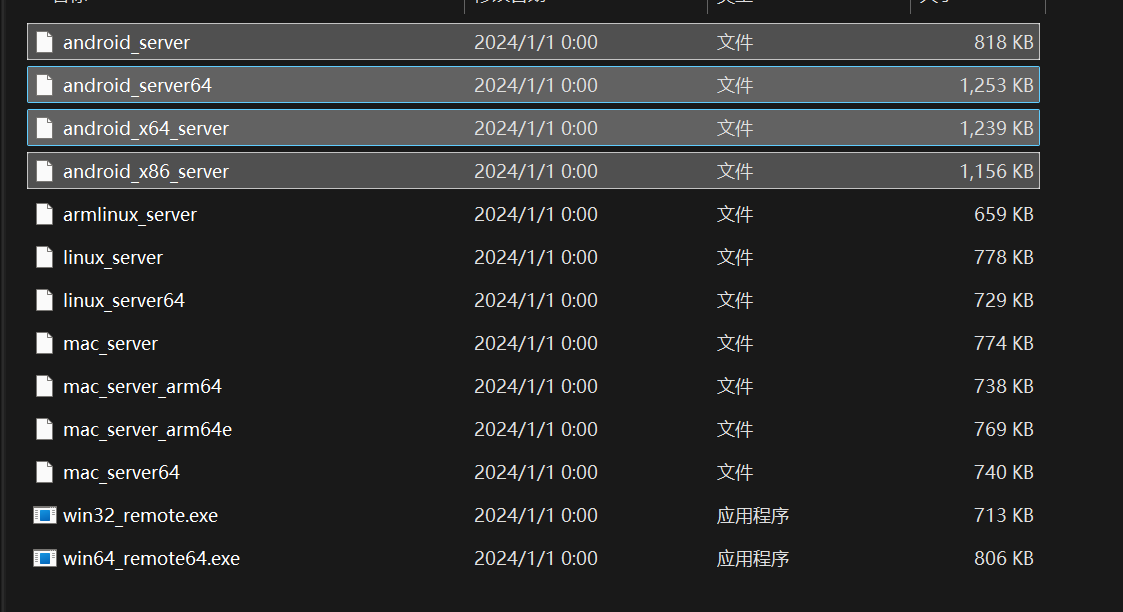Click the mac_server64 file icon

click(x=44, y=473)
